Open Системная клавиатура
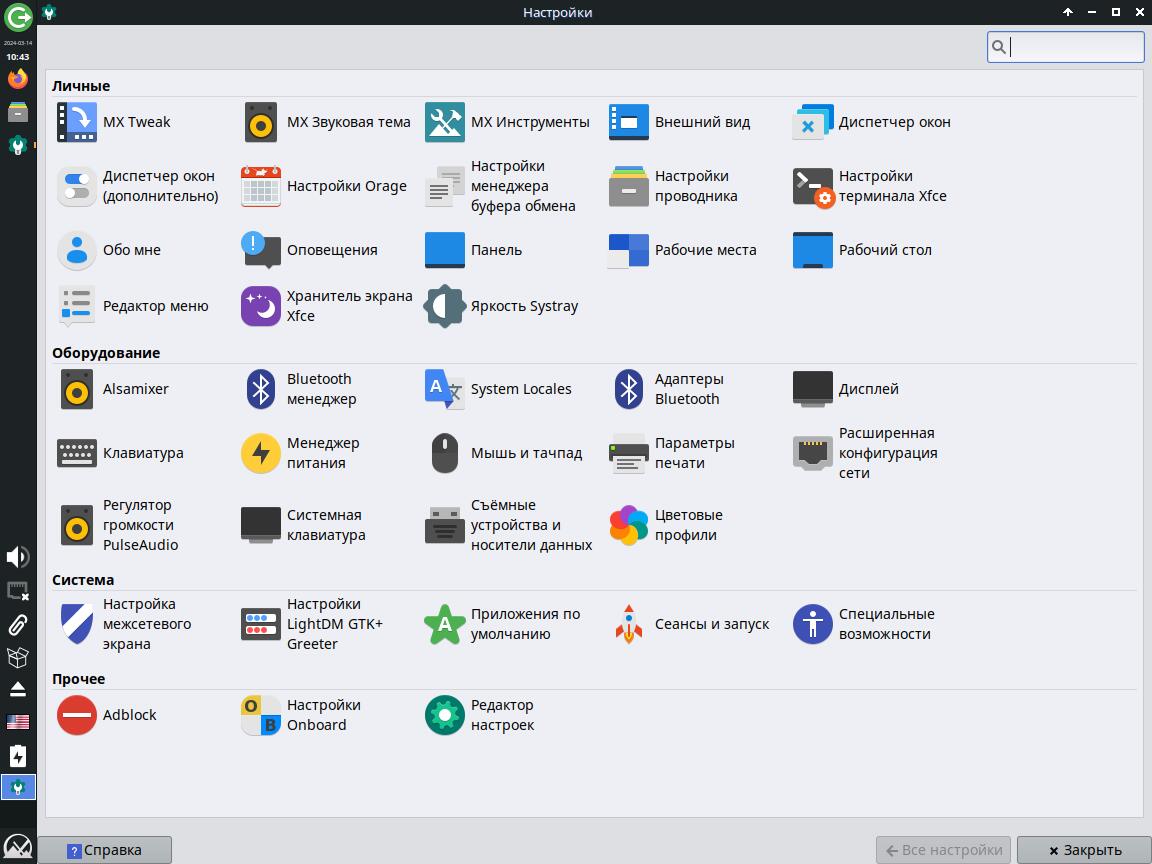Screen dimensions: 1152x864 303,525
